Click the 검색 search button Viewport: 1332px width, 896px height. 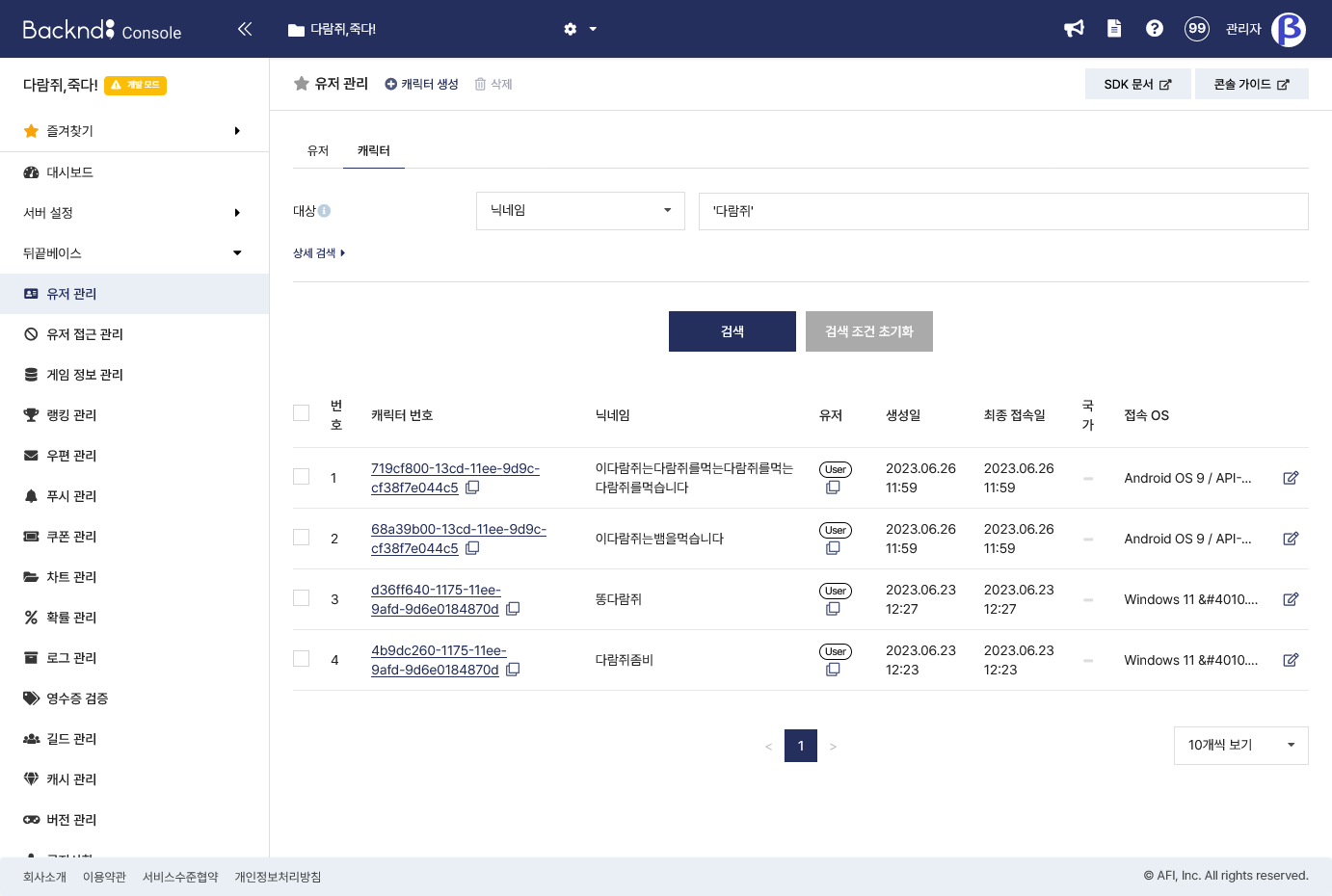pyautogui.click(x=733, y=331)
